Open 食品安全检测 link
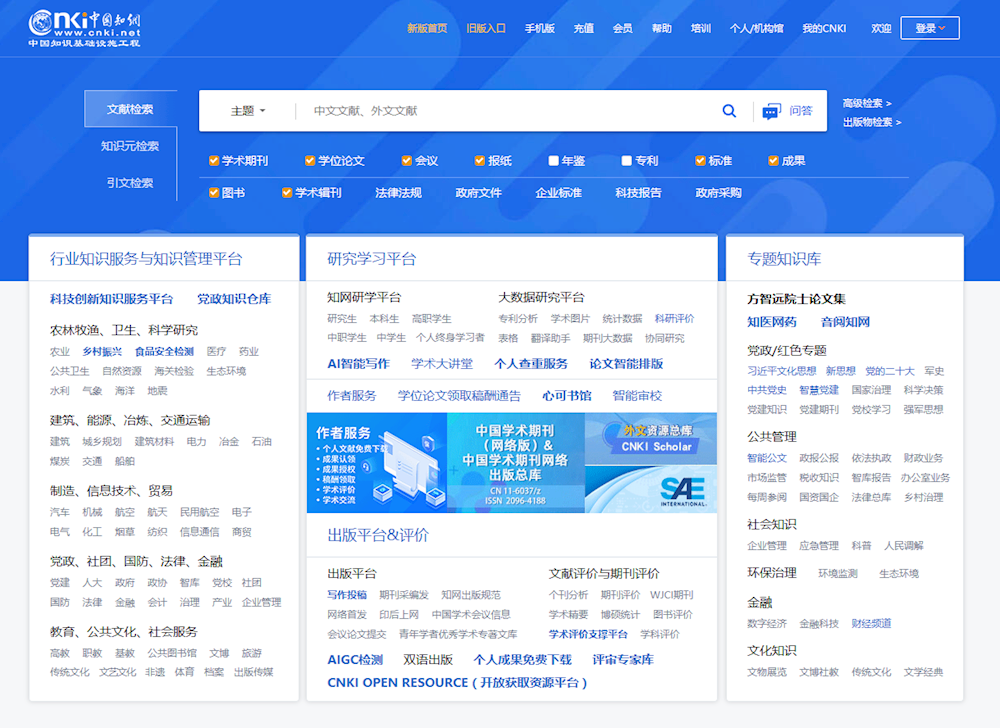 pos(164,351)
